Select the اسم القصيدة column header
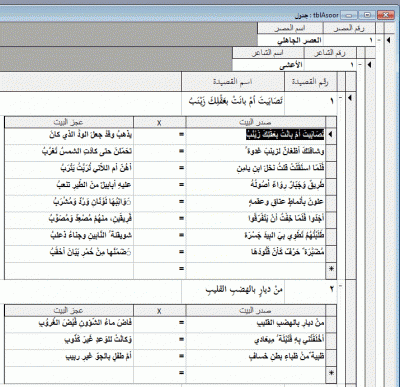The image size is (400, 387). click(x=233, y=82)
